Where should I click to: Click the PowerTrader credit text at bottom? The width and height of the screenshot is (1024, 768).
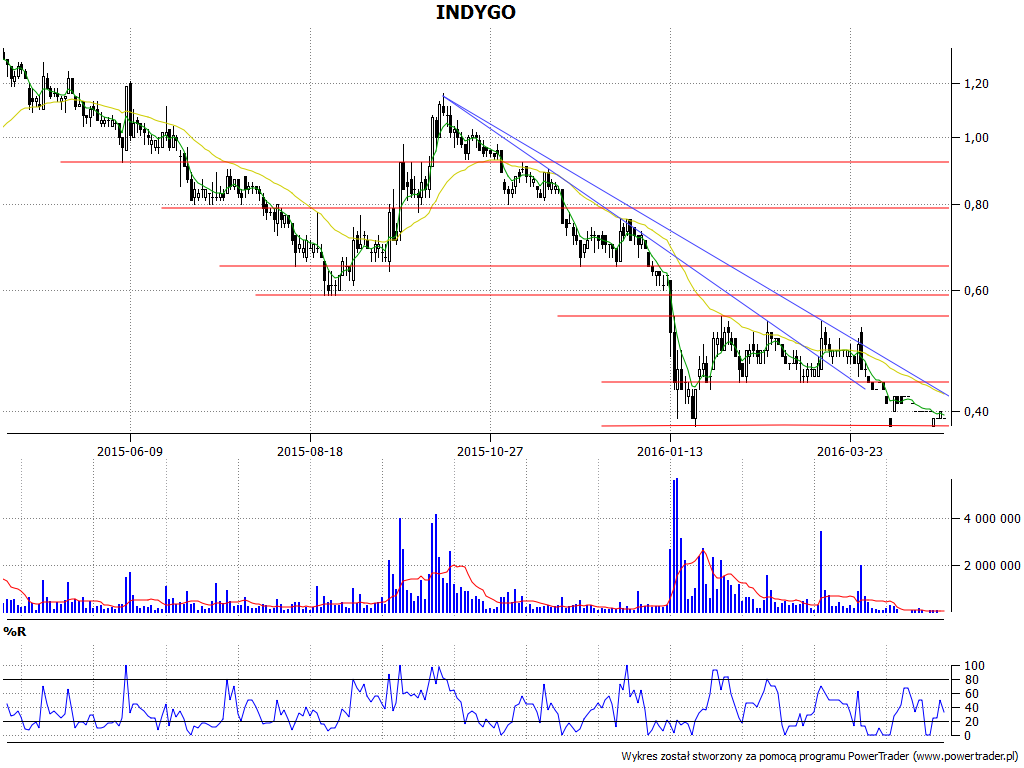[x=821, y=756]
